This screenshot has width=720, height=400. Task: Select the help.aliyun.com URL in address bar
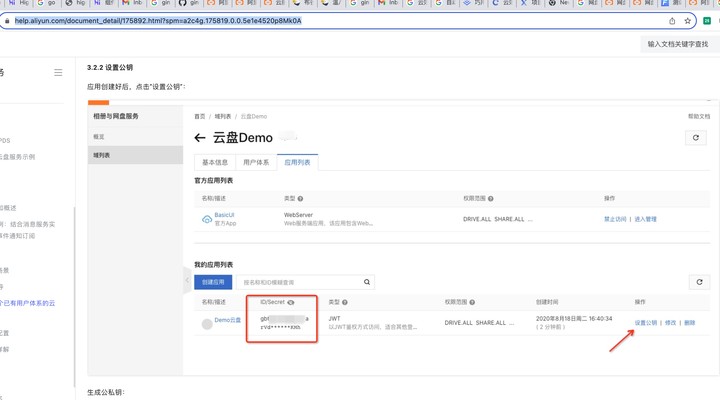158,21
